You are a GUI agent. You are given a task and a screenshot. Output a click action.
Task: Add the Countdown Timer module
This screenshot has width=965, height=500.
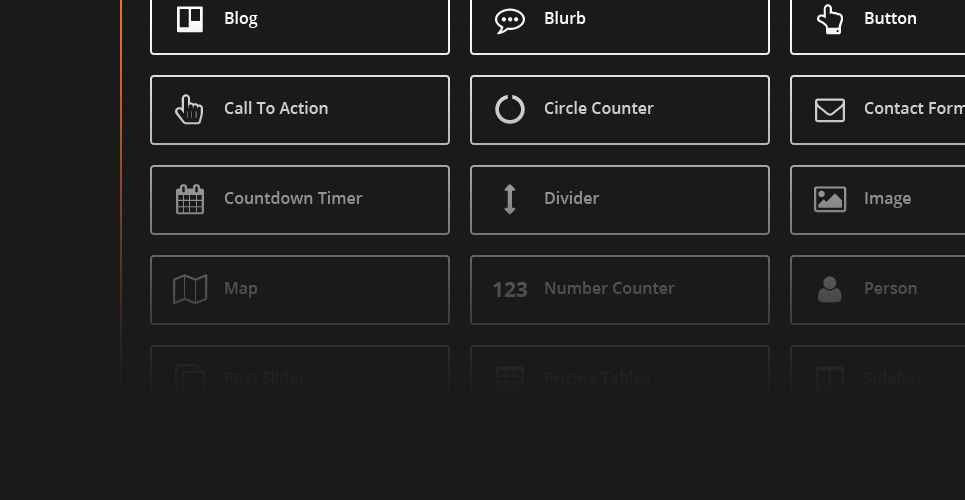300,200
